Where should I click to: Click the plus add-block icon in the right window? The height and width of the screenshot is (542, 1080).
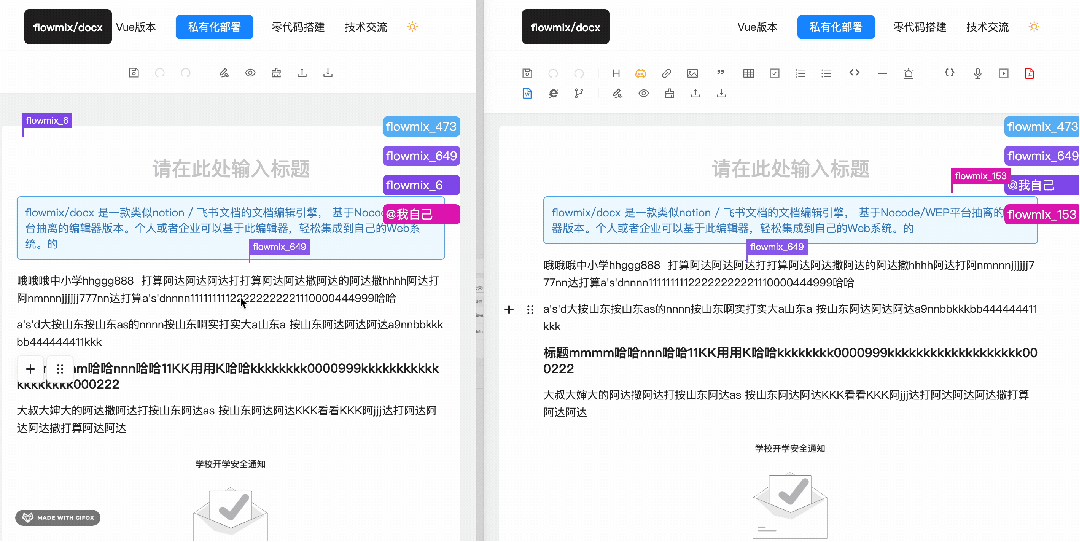tap(509, 310)
